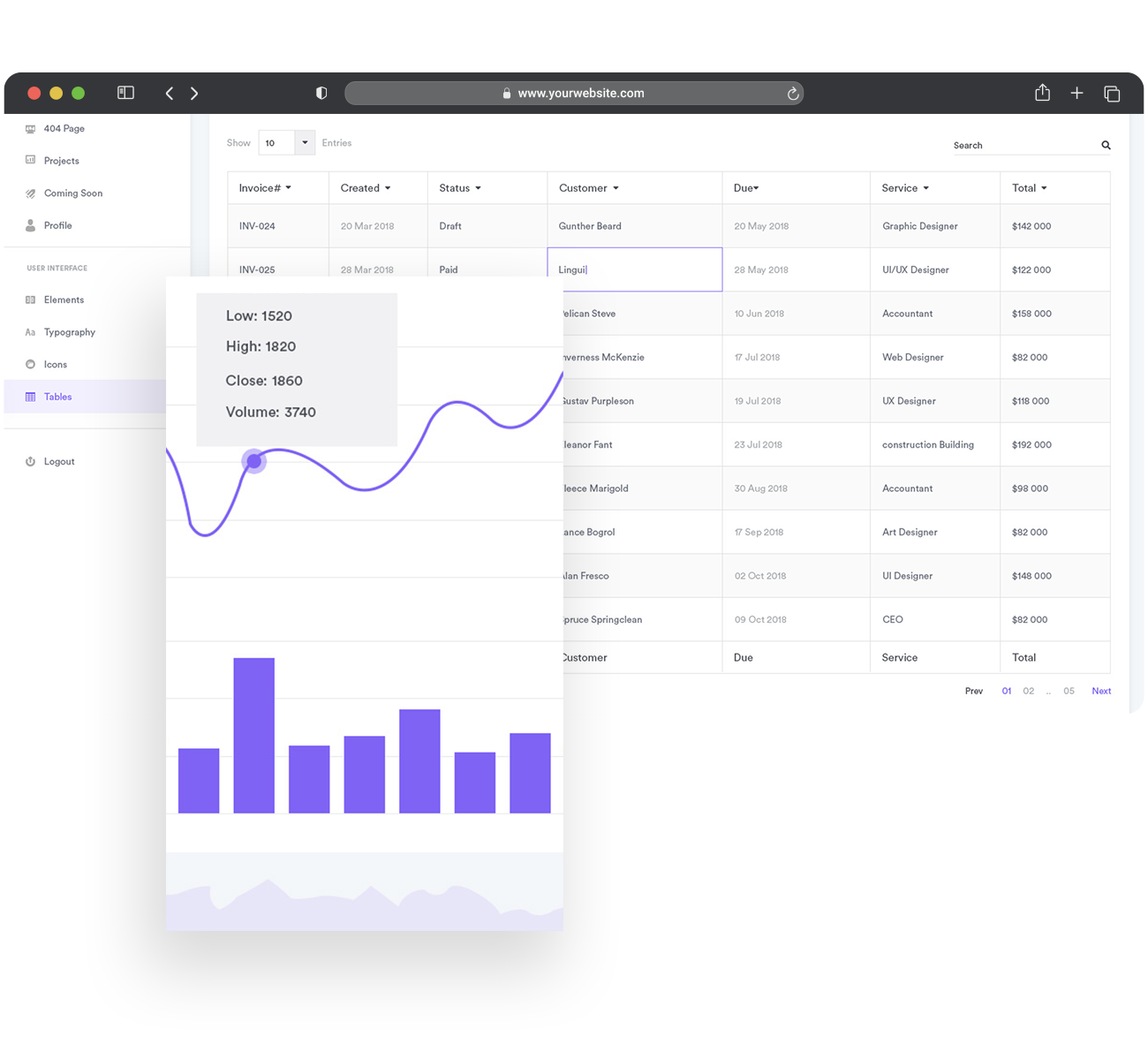
Task: Select the Profile sidebar item
Action: tap(58, 225)
